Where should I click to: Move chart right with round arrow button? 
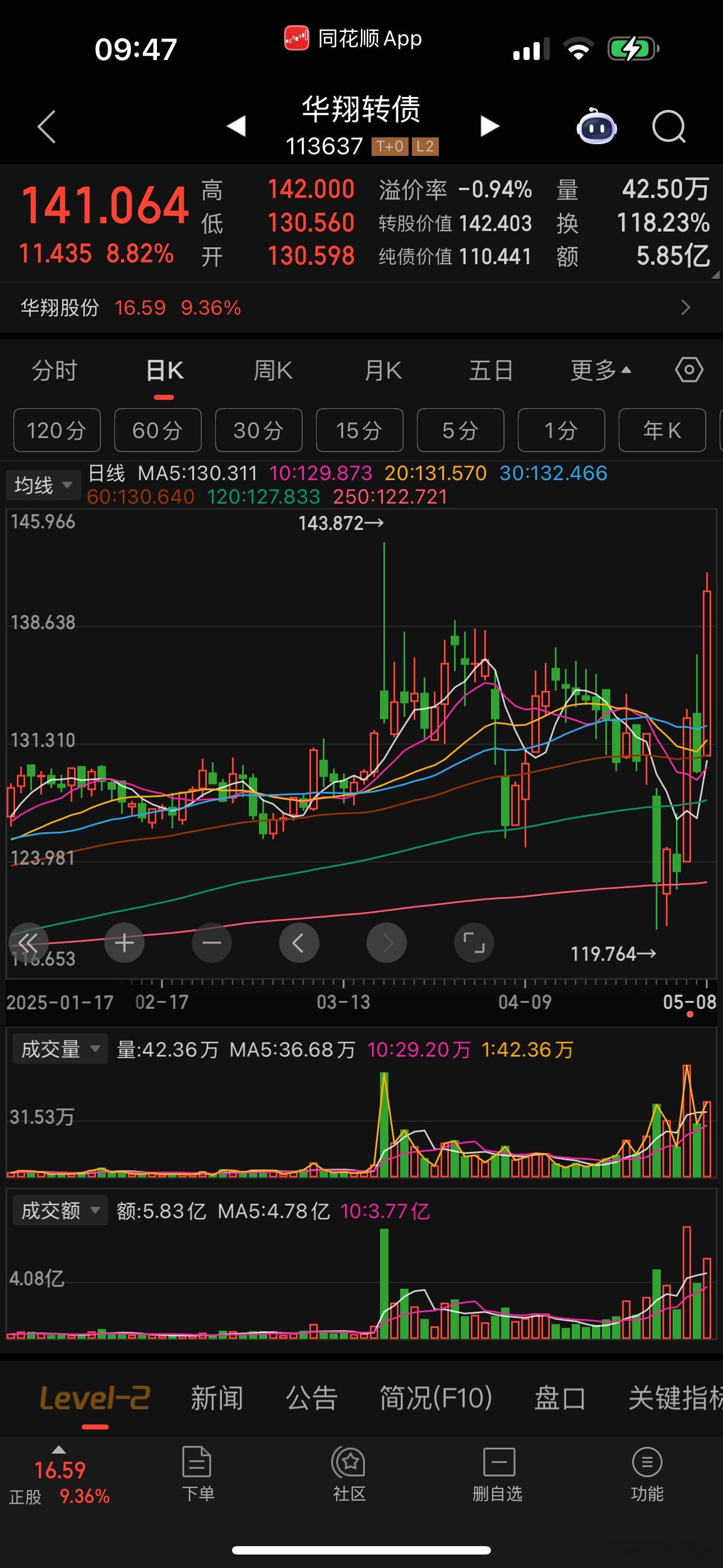387,943
